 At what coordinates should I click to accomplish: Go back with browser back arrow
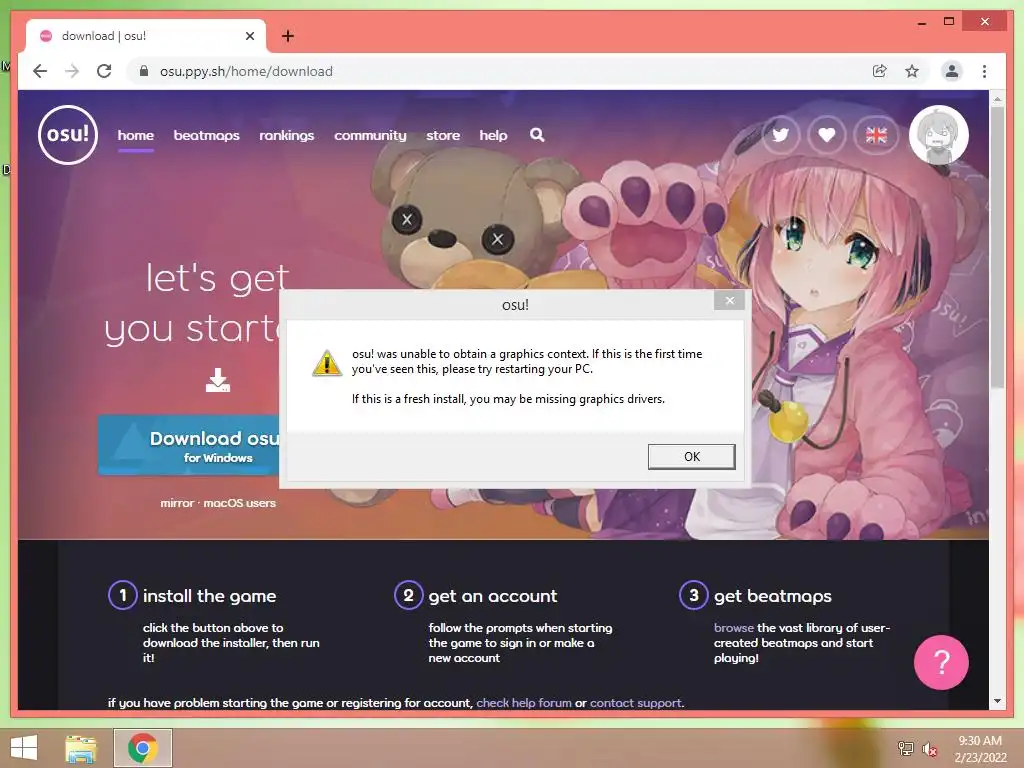click(x=40, y=71)
